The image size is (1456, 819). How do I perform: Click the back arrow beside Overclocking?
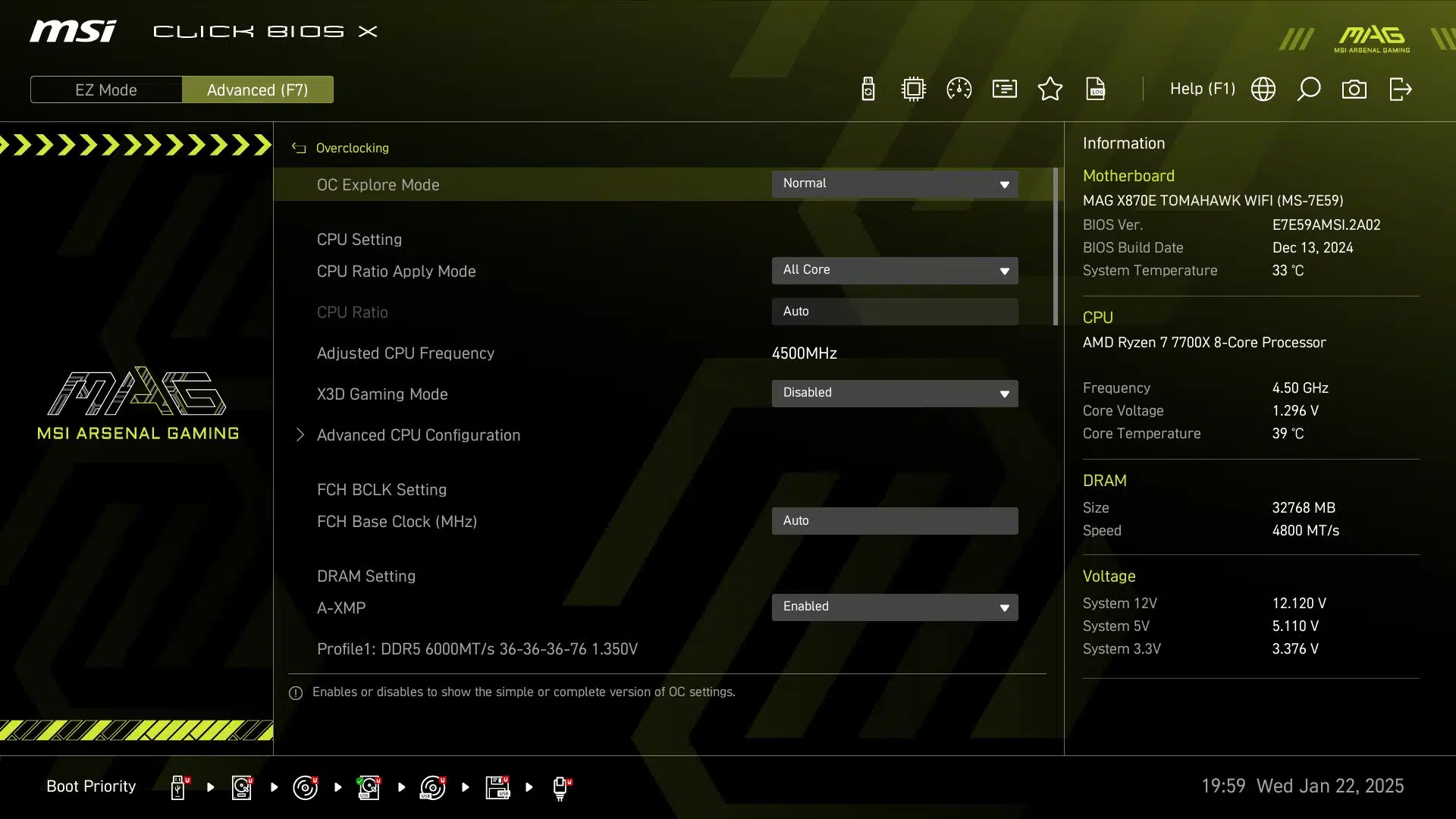(299, 148)
